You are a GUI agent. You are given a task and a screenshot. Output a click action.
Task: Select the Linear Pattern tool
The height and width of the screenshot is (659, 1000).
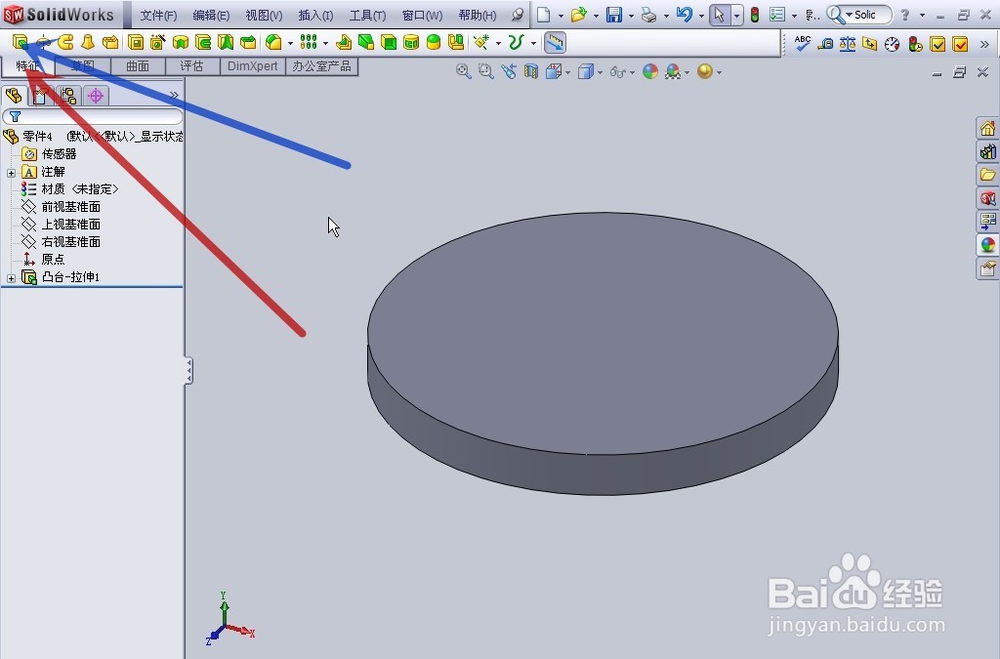pyautogui.click(x=309, y=42)
